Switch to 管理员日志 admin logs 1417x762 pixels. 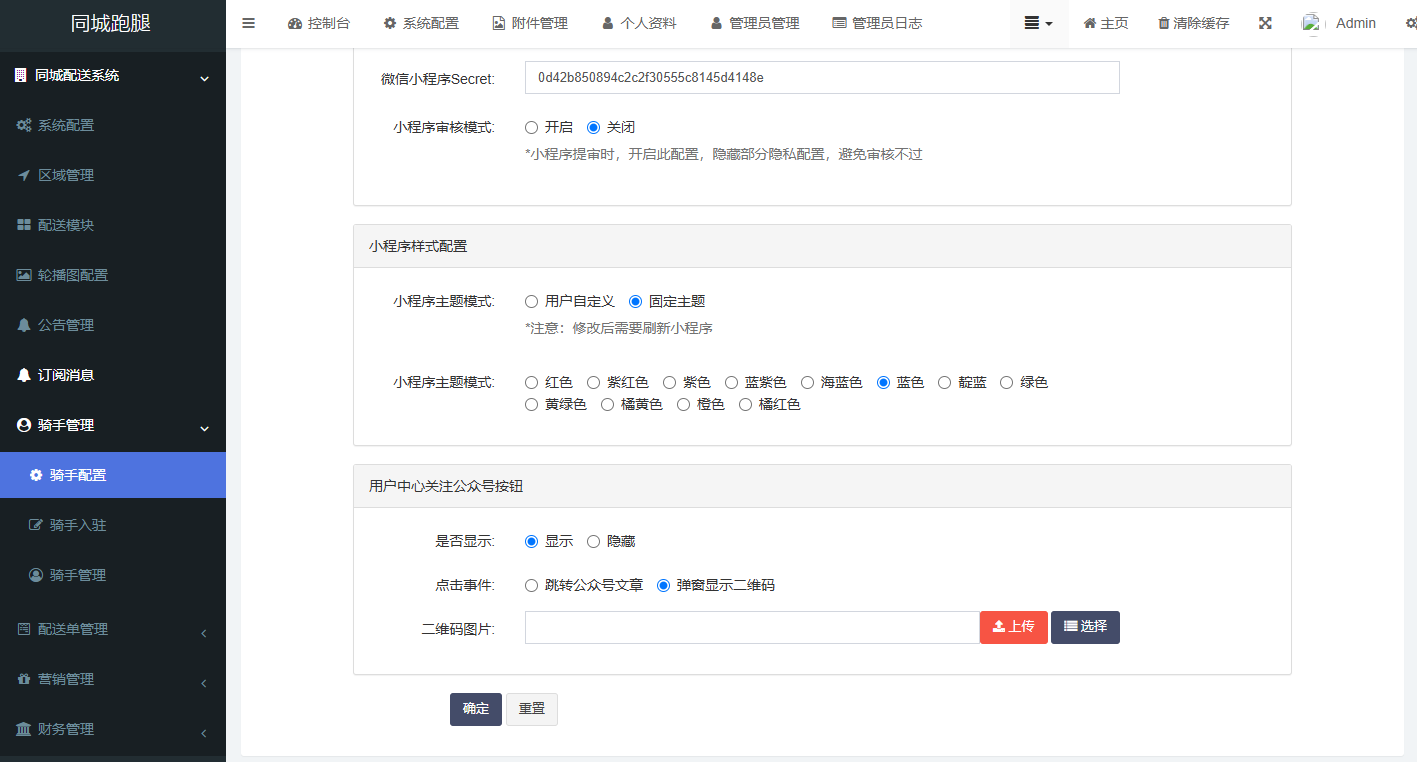point(877,22)
